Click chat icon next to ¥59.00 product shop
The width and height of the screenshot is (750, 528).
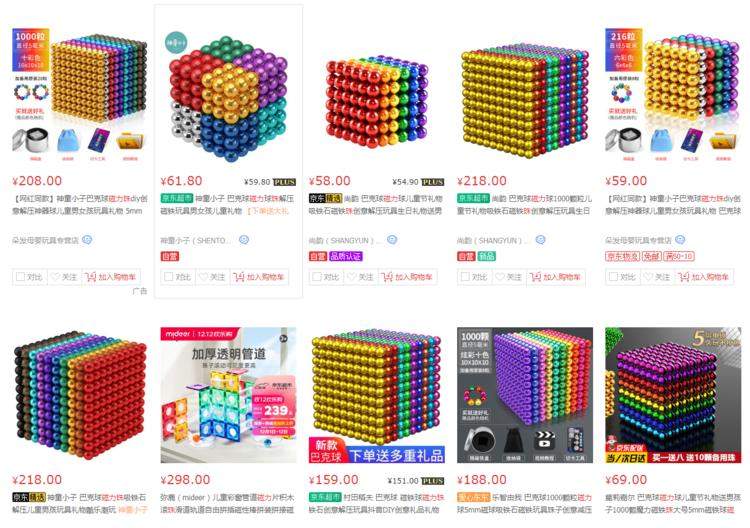pos(680,240)
